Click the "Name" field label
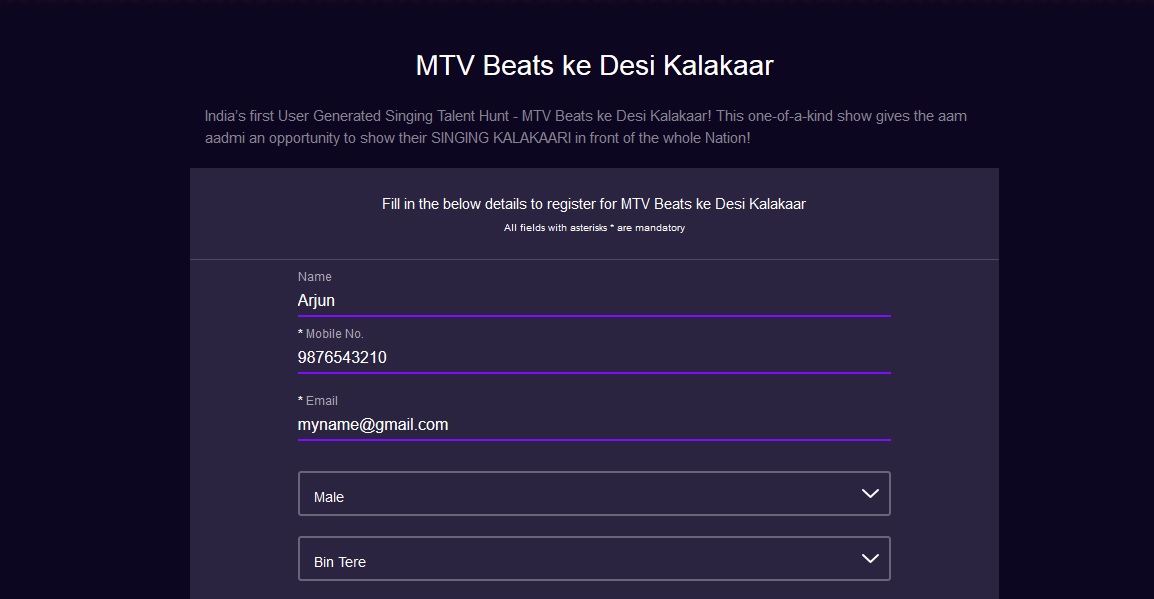The height and width of the screenshot is (599, 1154). (x=315, y=277)
